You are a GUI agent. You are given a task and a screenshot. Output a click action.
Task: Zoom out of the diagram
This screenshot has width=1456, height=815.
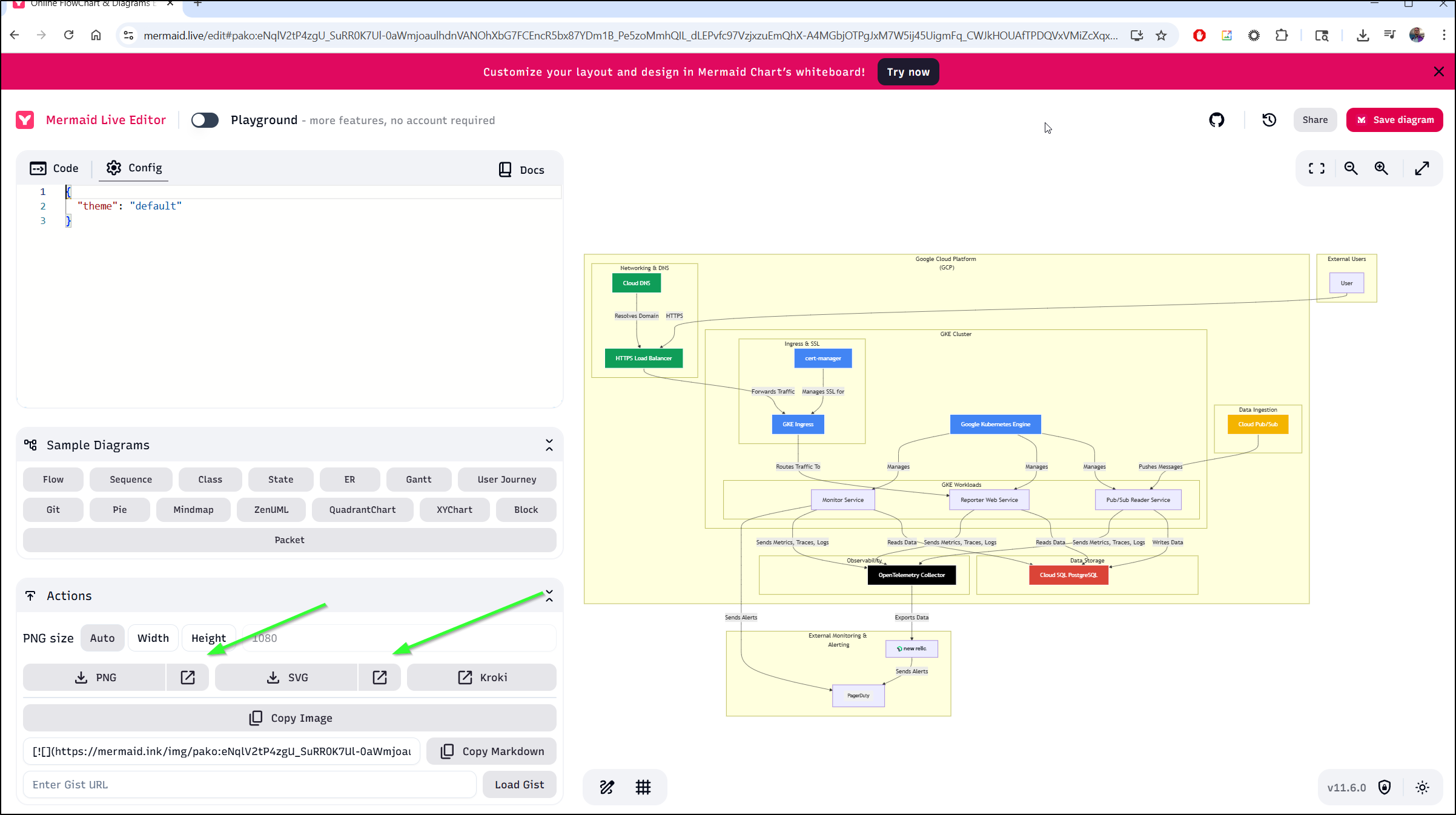pos(1351,168)
